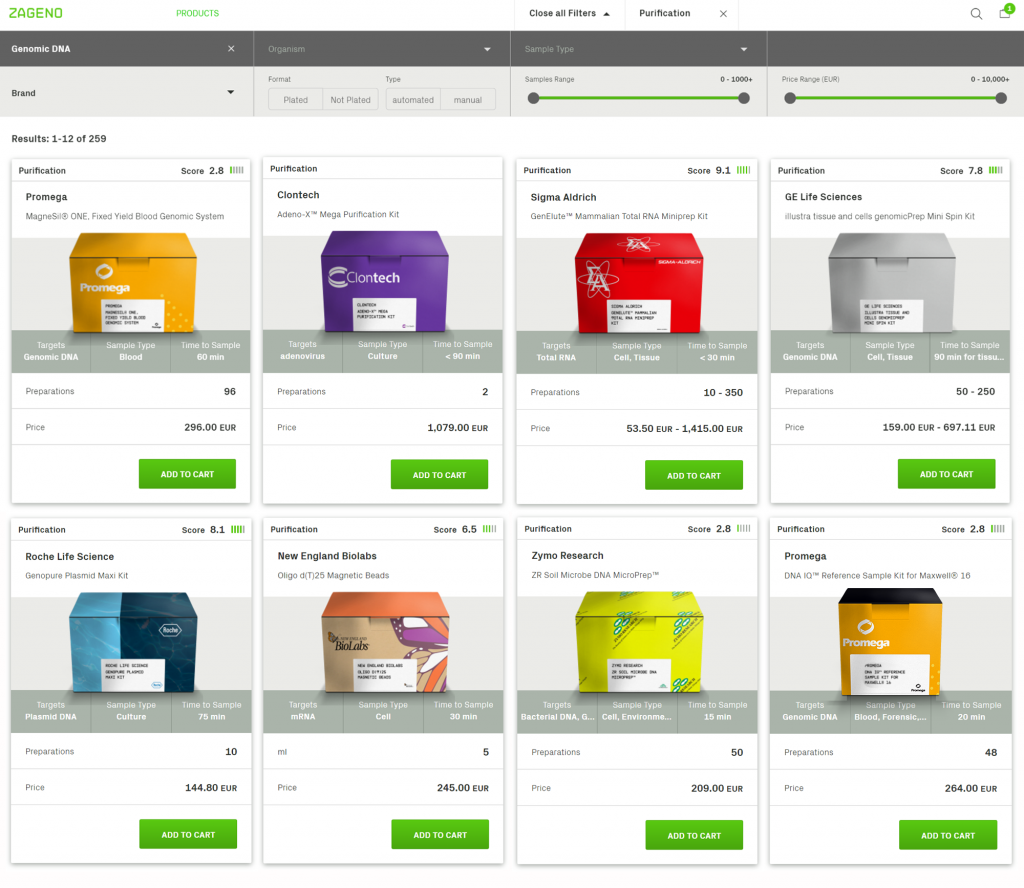1024x888 pixels.
Task: Expand the Sample Type dropdown
Action: pos(638,49)
